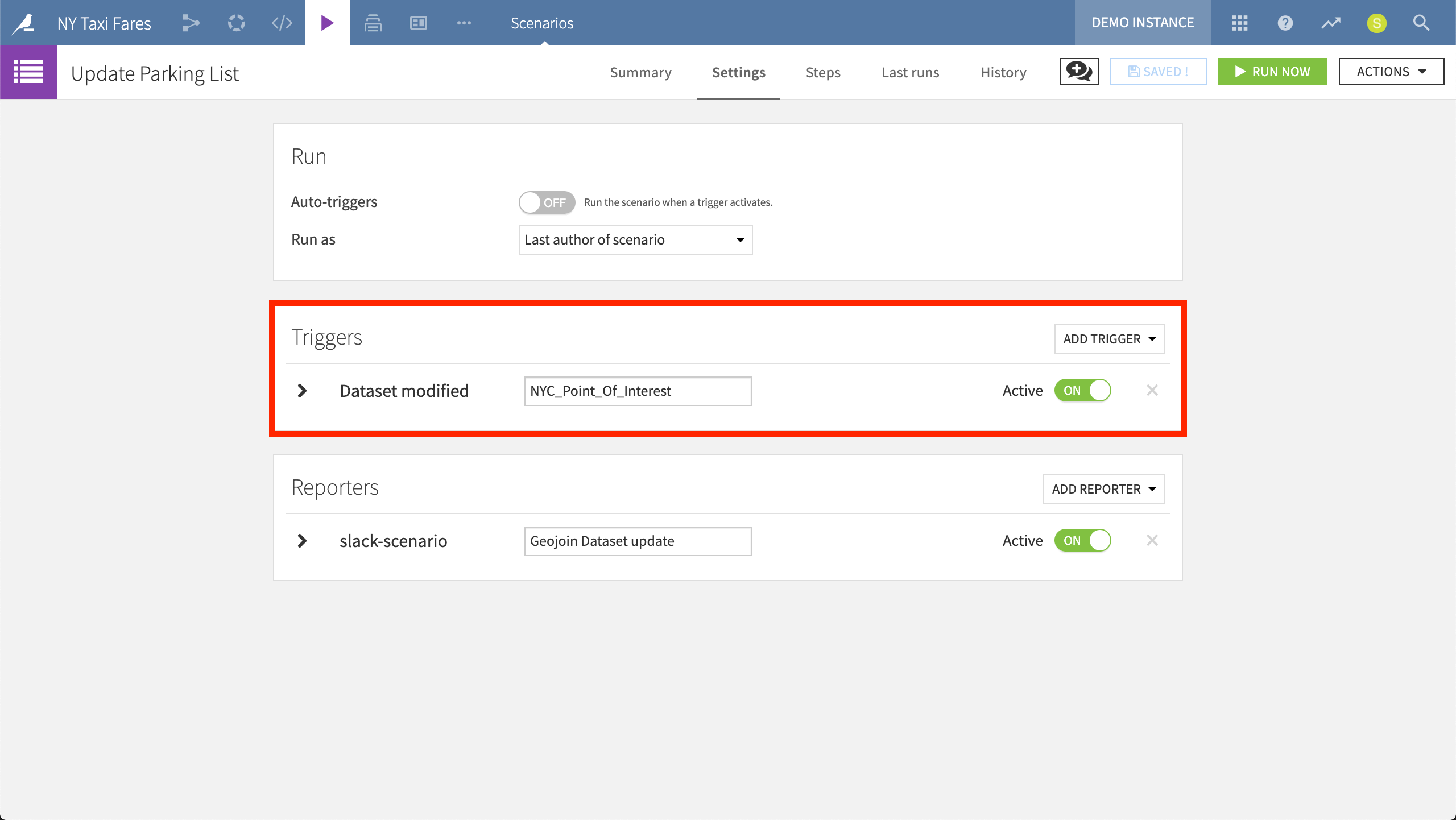This screenshot has width=1456, height=820.
Task: Switch to the Settings tab
Action: click(x=738, y=72)
